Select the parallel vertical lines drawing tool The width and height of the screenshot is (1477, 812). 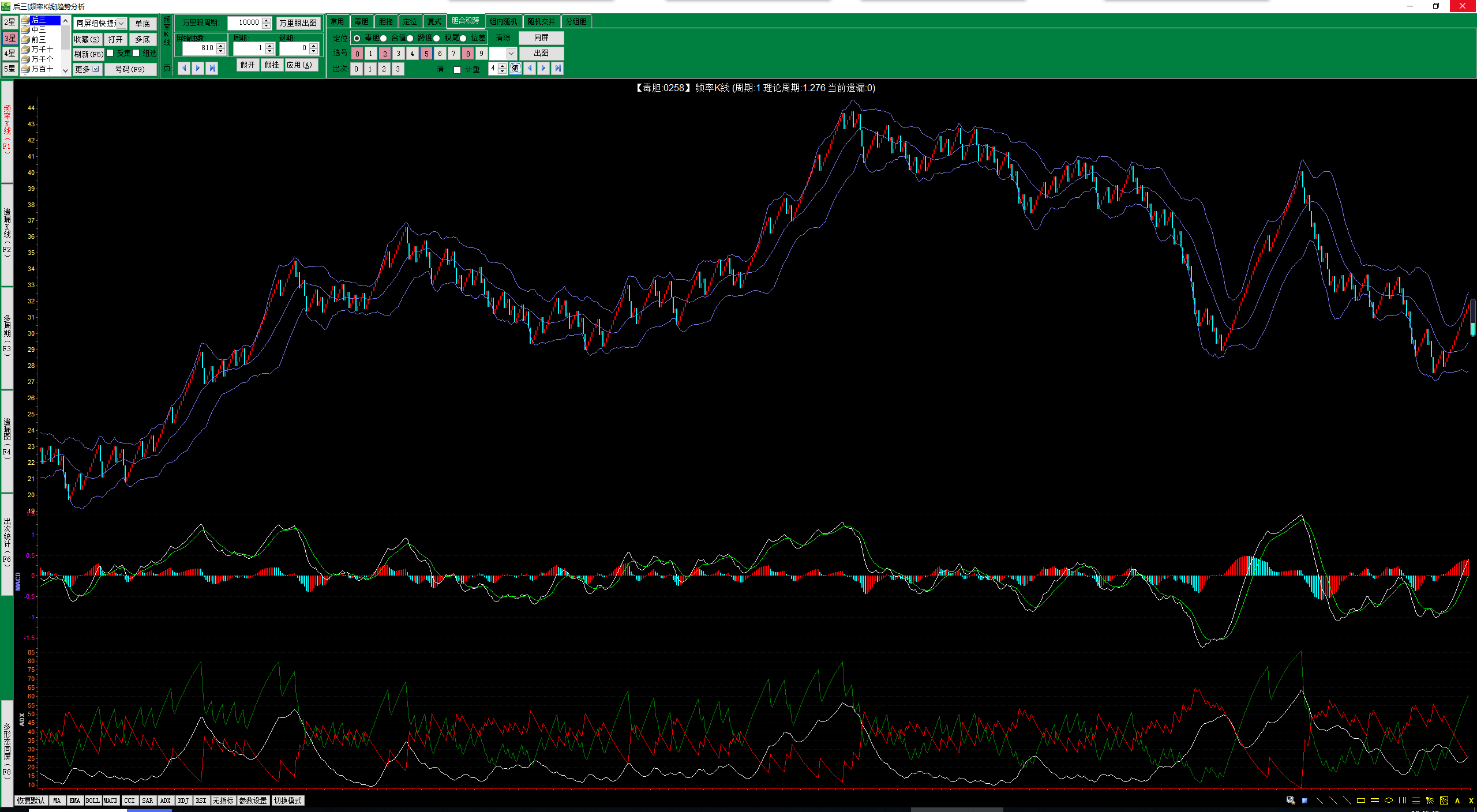pos(1403,800)
